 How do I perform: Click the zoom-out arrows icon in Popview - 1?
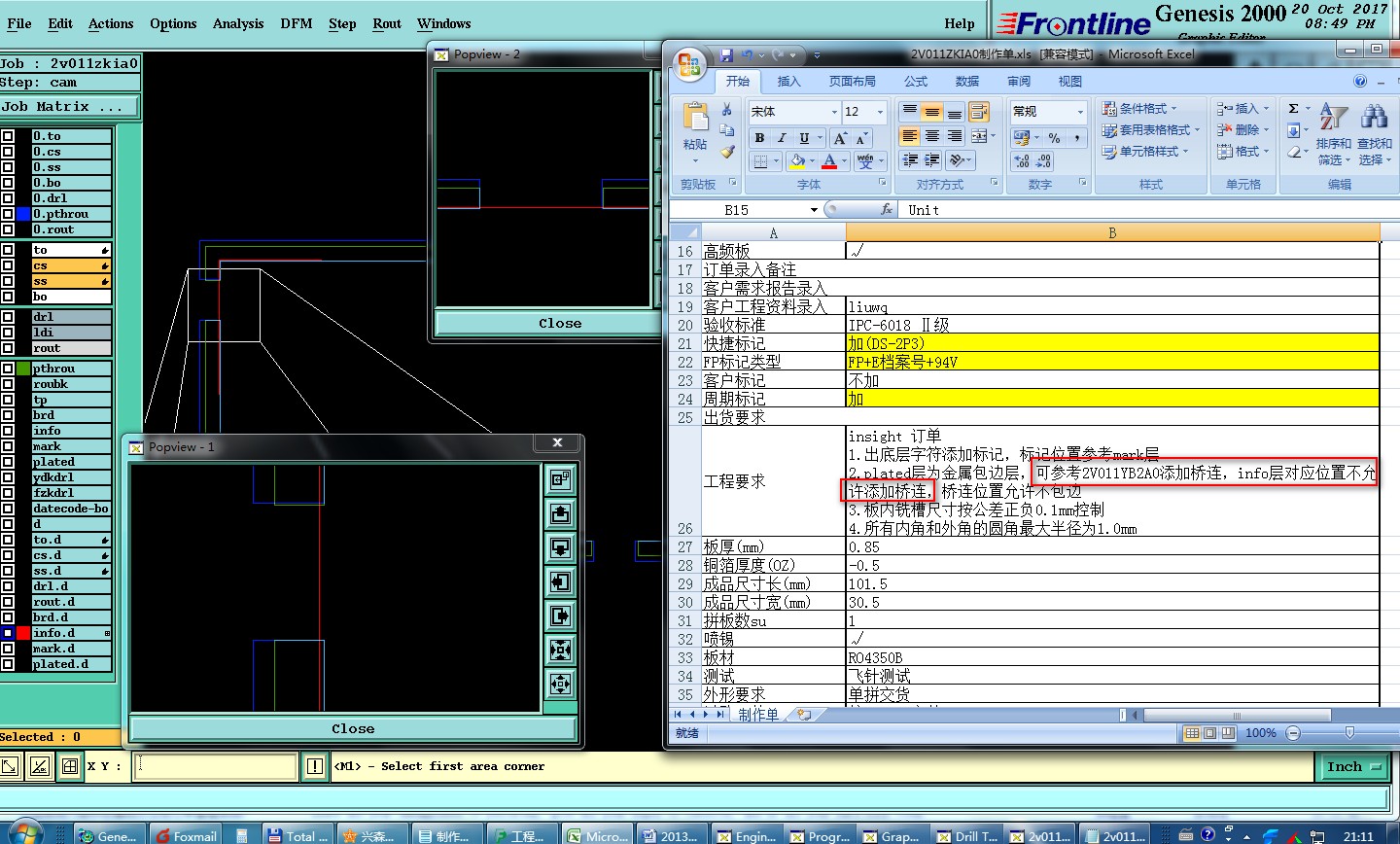coord(561,684)
